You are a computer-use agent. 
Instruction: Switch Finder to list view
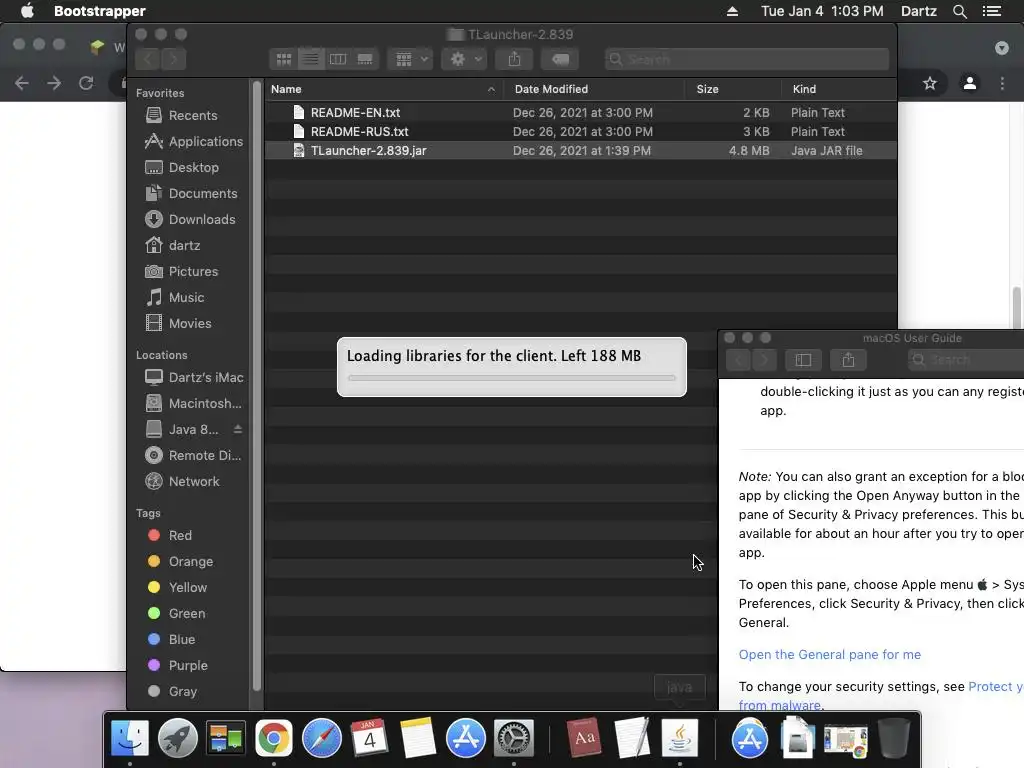coord(311,59)
